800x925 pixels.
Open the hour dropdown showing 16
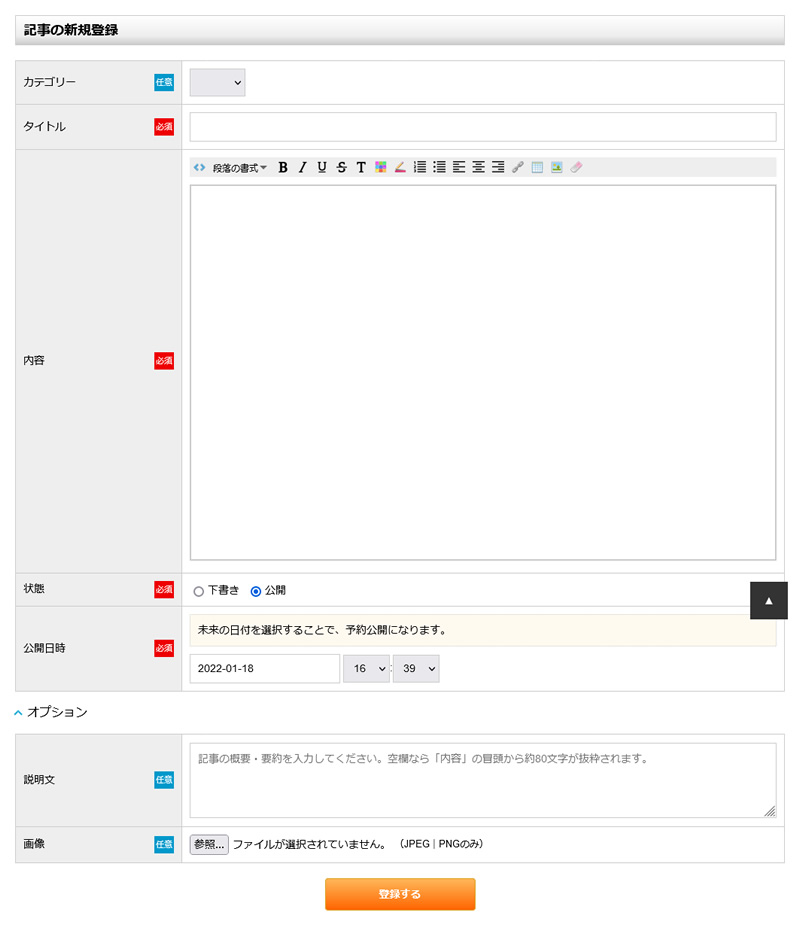(366, 668)
